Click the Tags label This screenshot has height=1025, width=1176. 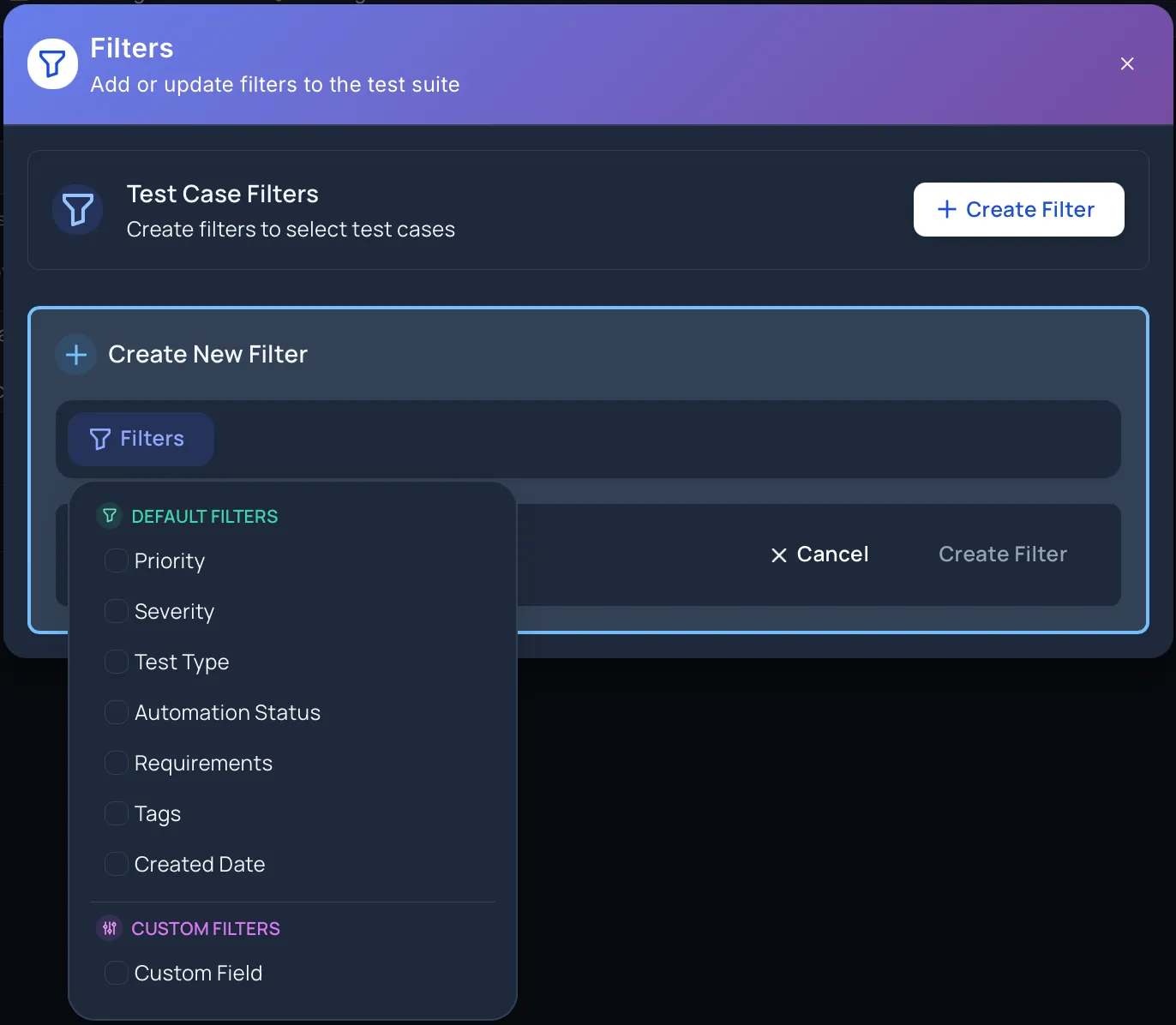click(158, 814)
